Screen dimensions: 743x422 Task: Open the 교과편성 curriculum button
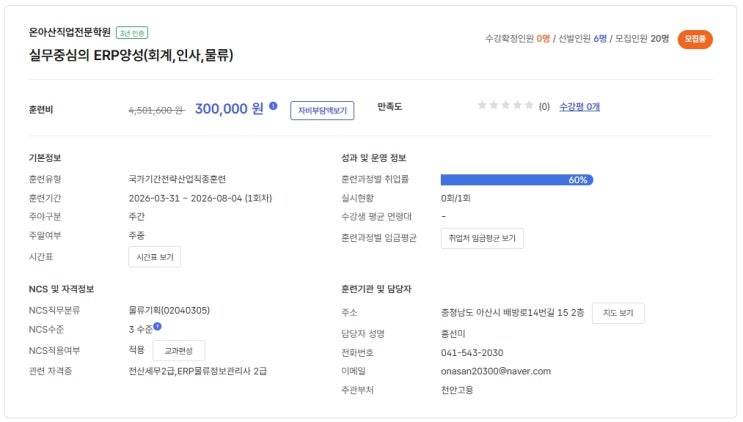(179, 350)
